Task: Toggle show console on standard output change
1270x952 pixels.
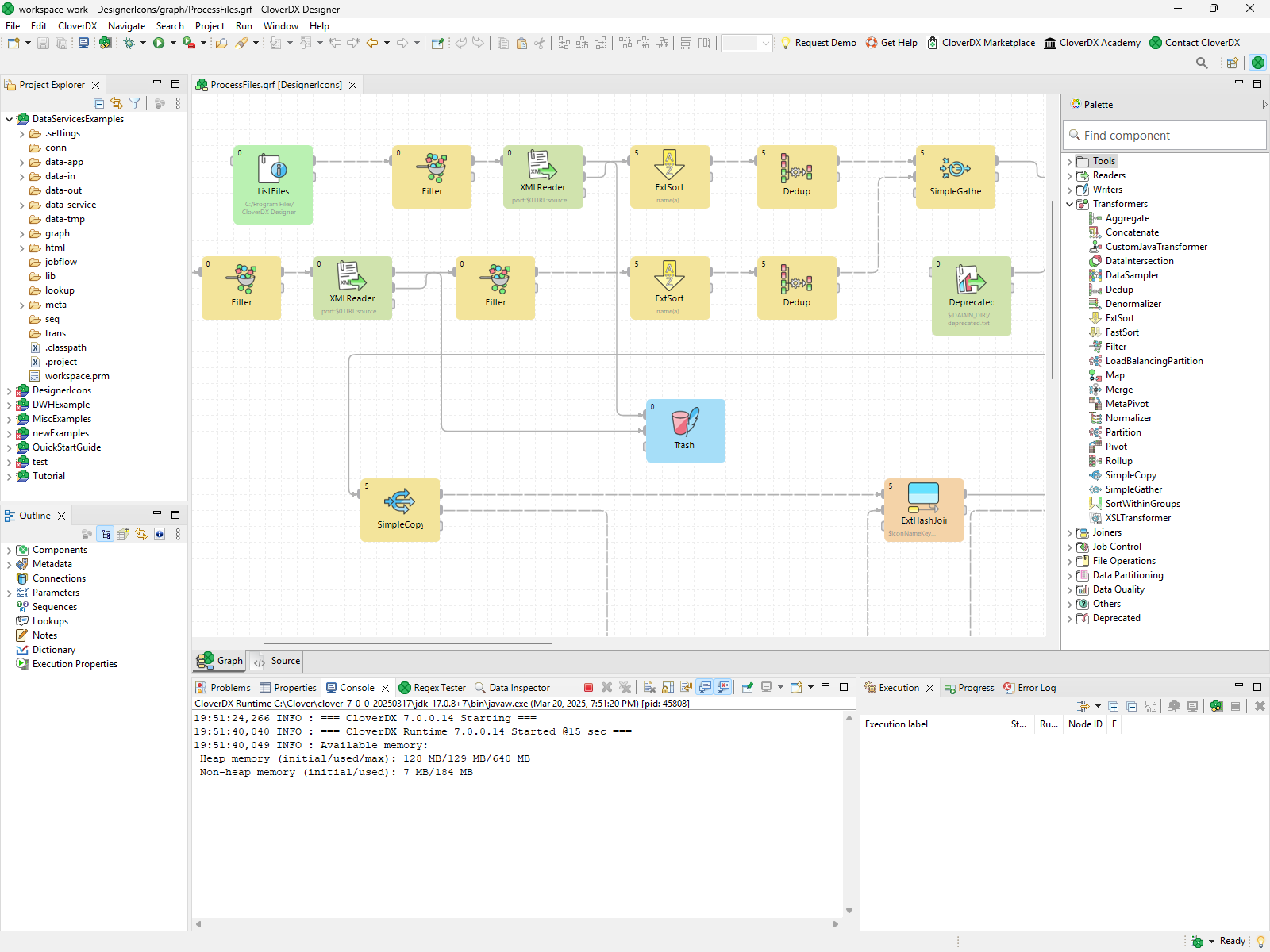Action: 705,688
